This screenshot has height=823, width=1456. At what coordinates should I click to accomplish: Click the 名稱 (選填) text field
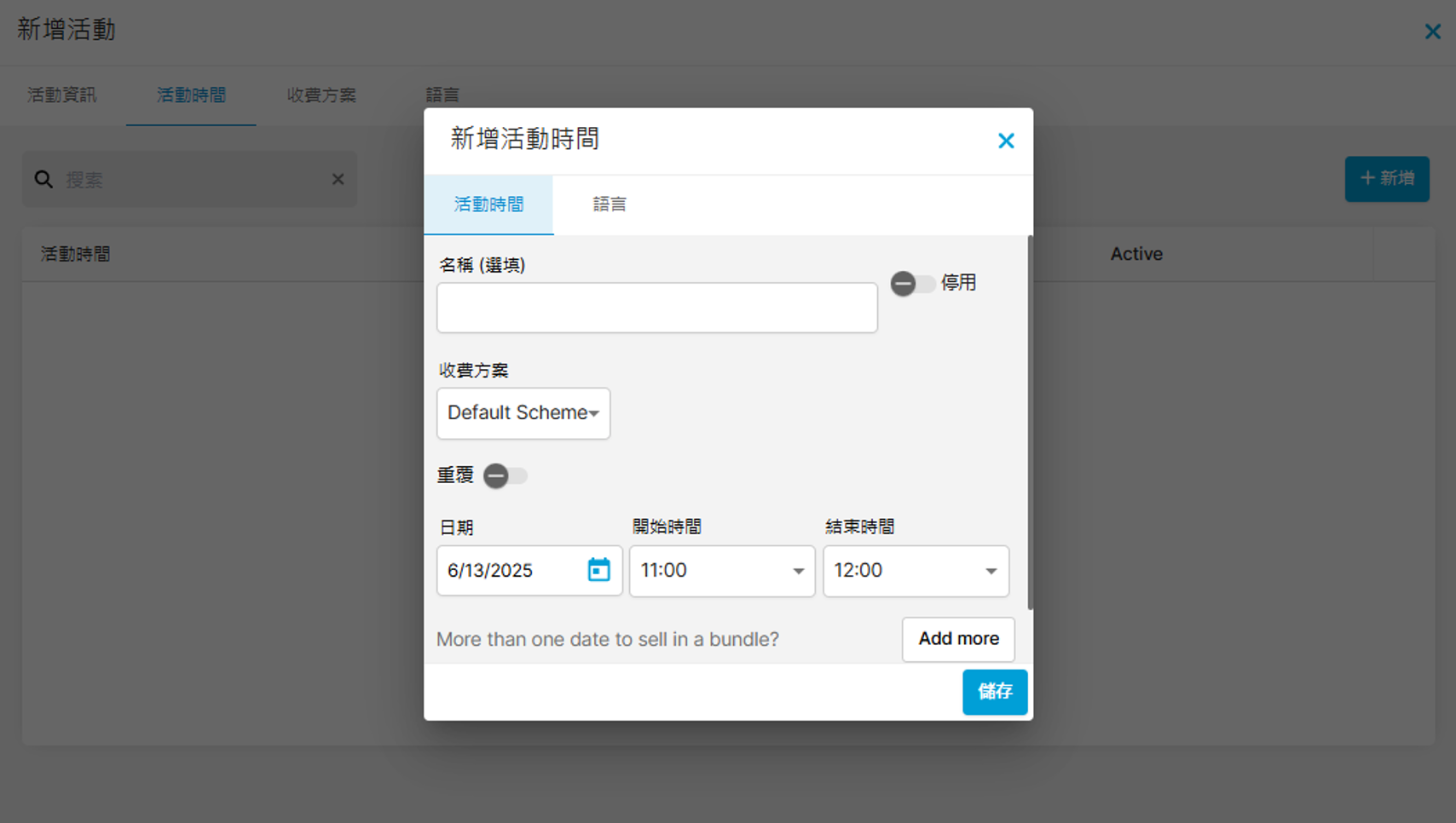pyautogui.click(x=656, y=308)
